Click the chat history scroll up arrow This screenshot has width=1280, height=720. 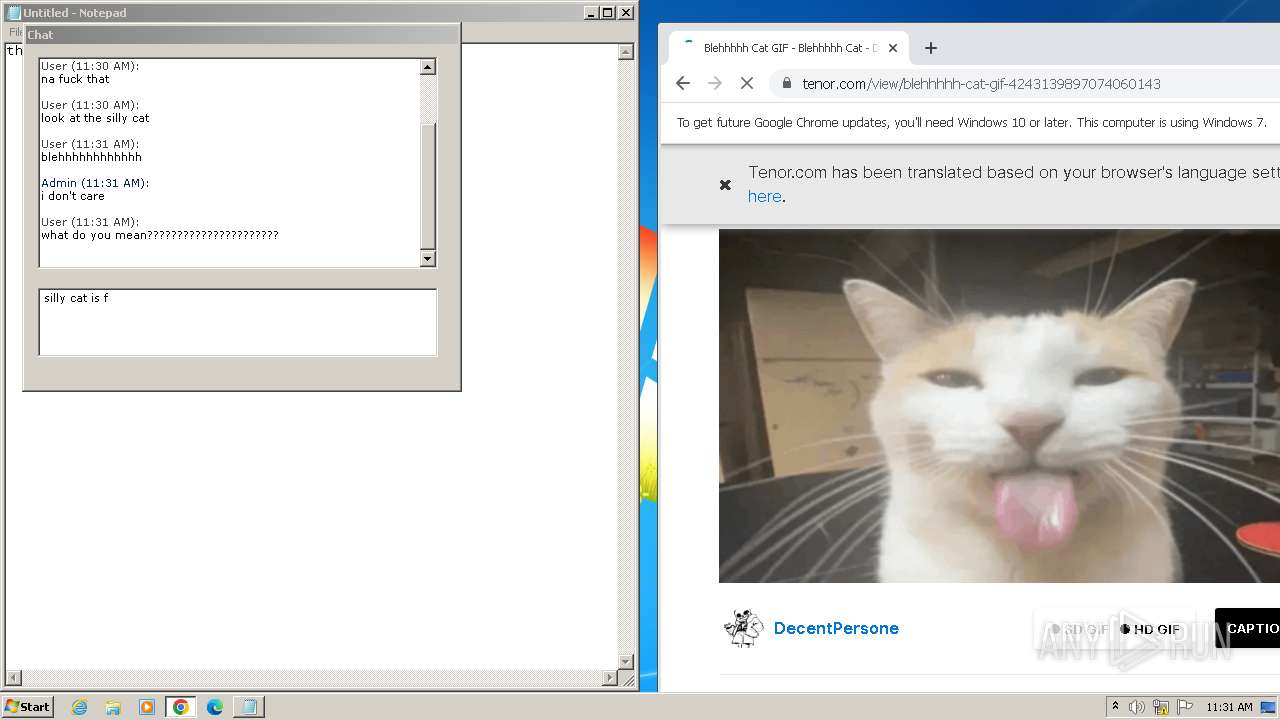pos(428,67)
